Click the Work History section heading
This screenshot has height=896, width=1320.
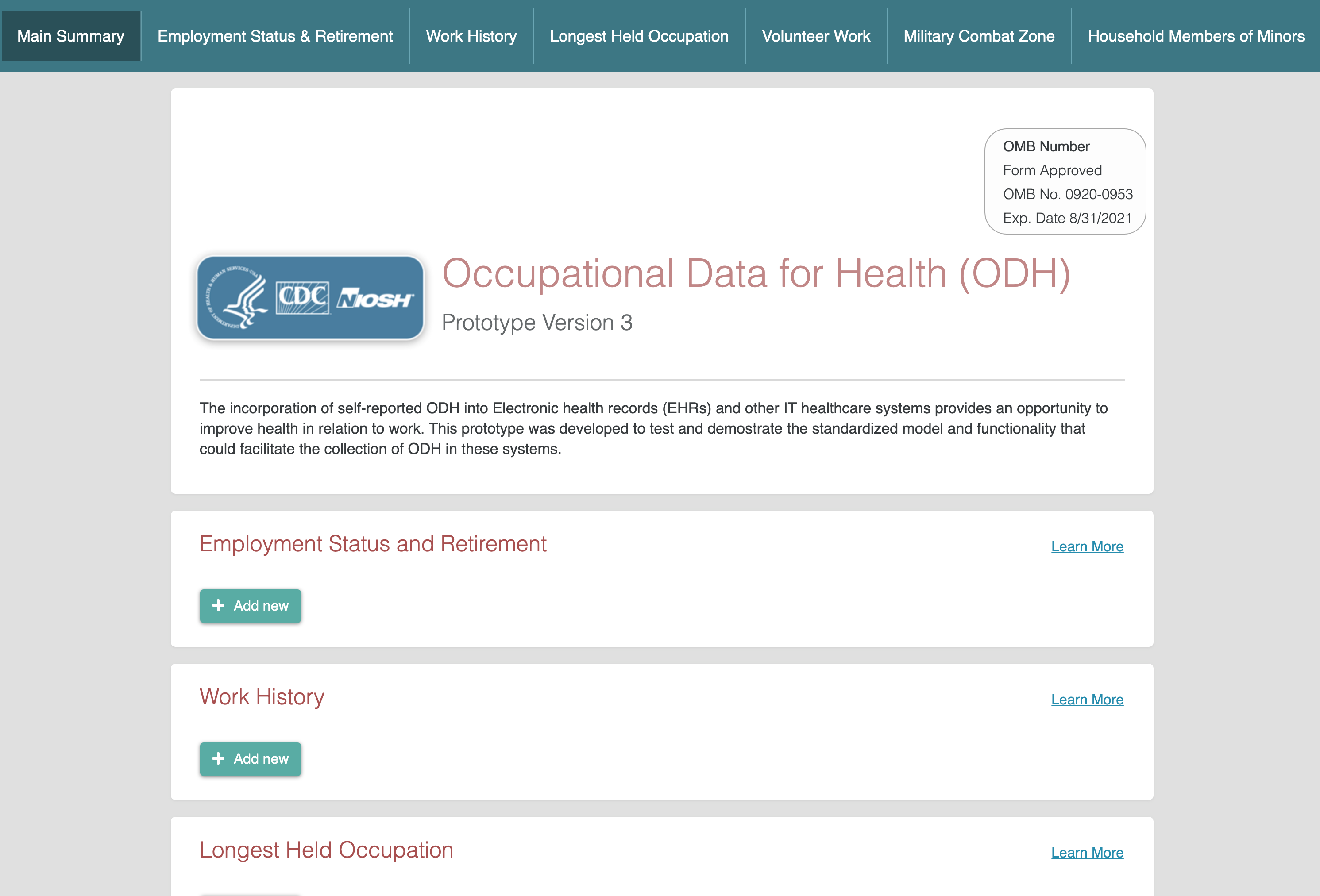pos(262,697)
